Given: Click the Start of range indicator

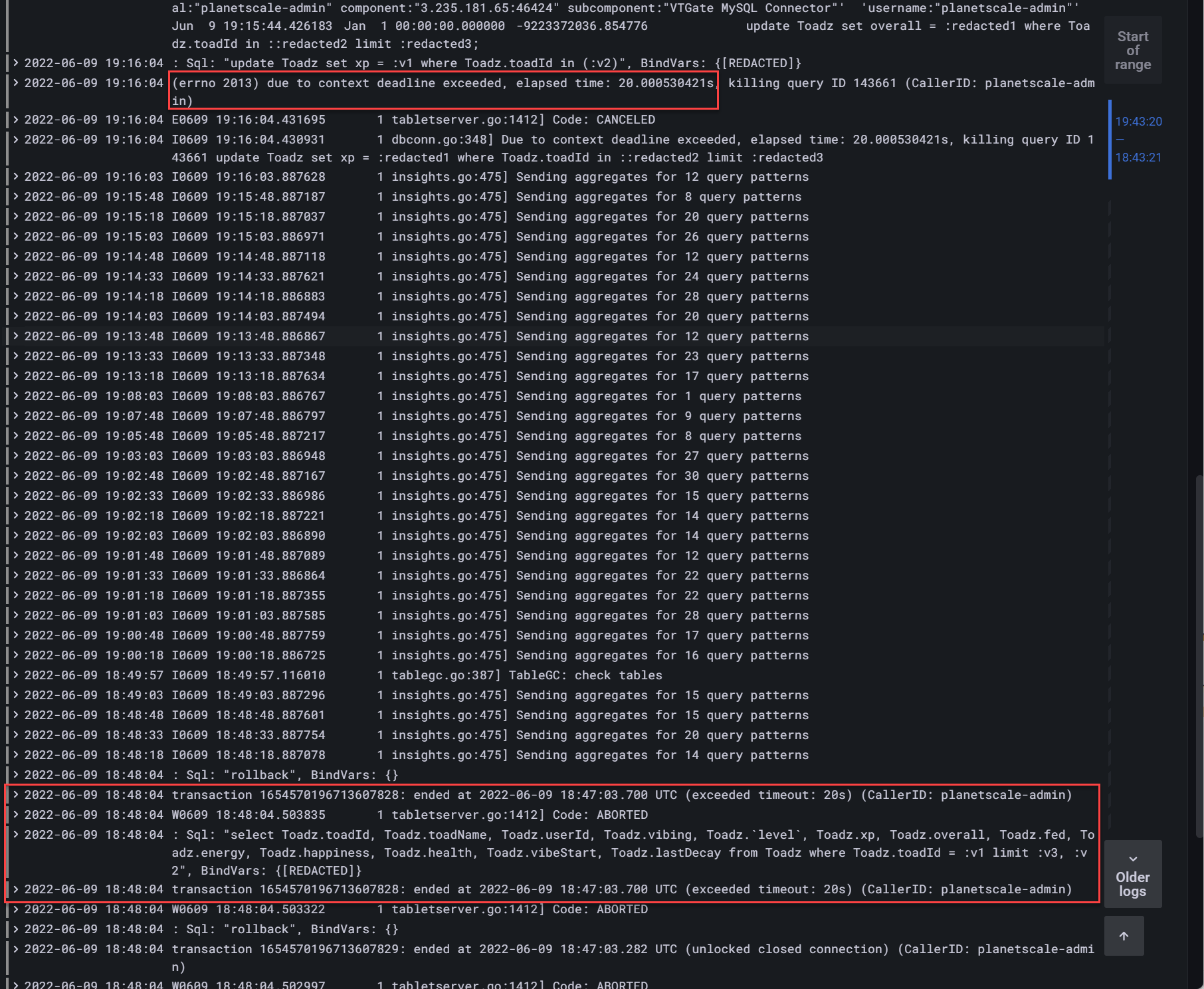Looking at the screenshot, I should [1133, 50].
